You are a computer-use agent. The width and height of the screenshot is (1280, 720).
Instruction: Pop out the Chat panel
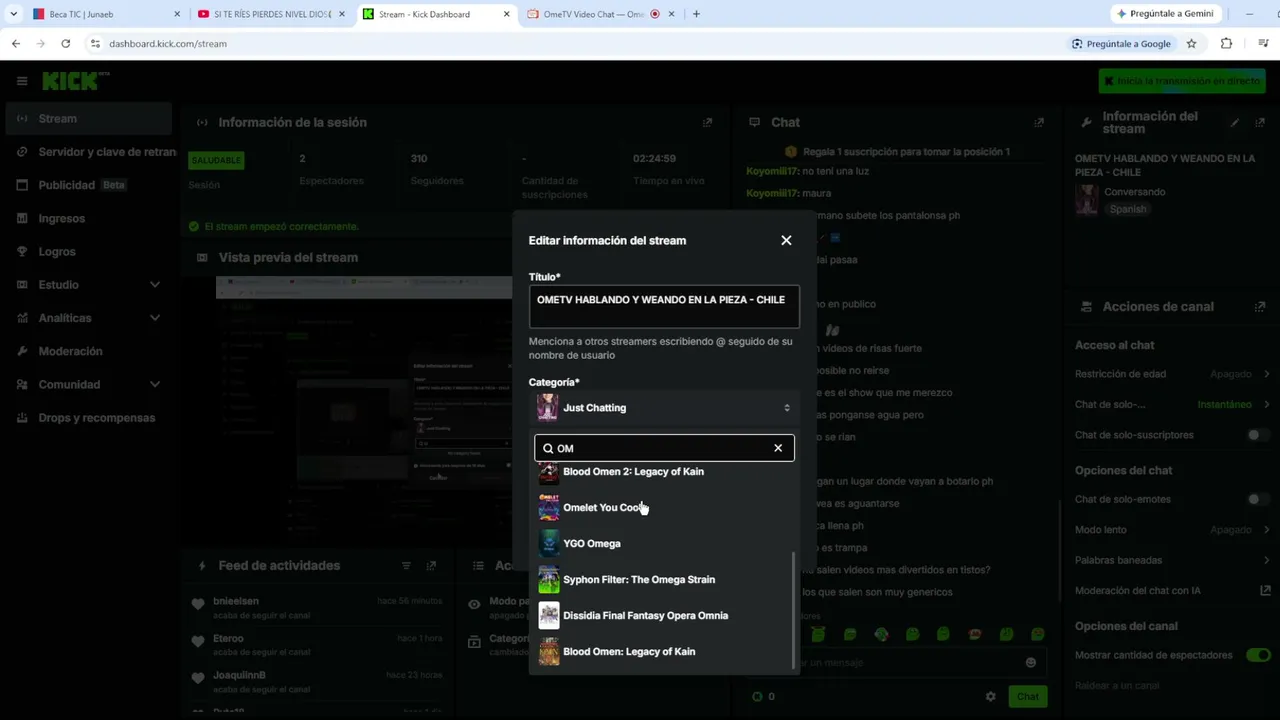tap(1039, 122)
